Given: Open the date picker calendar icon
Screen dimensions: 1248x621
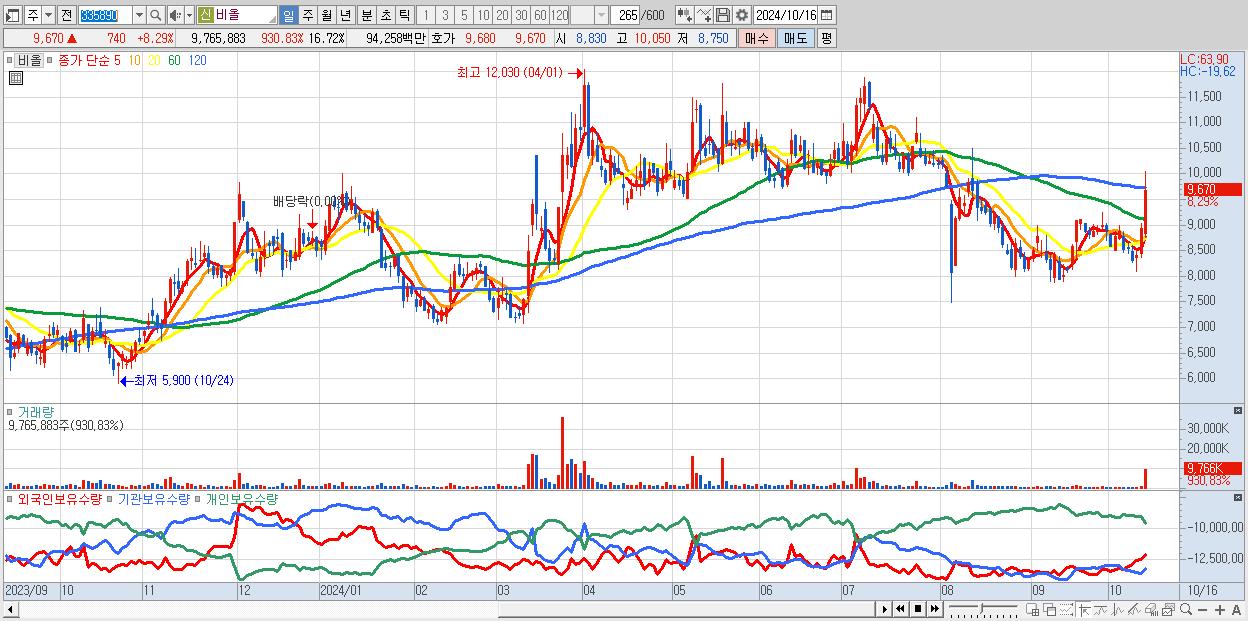Looking at the screenshot, I should (x=826, y=15).
